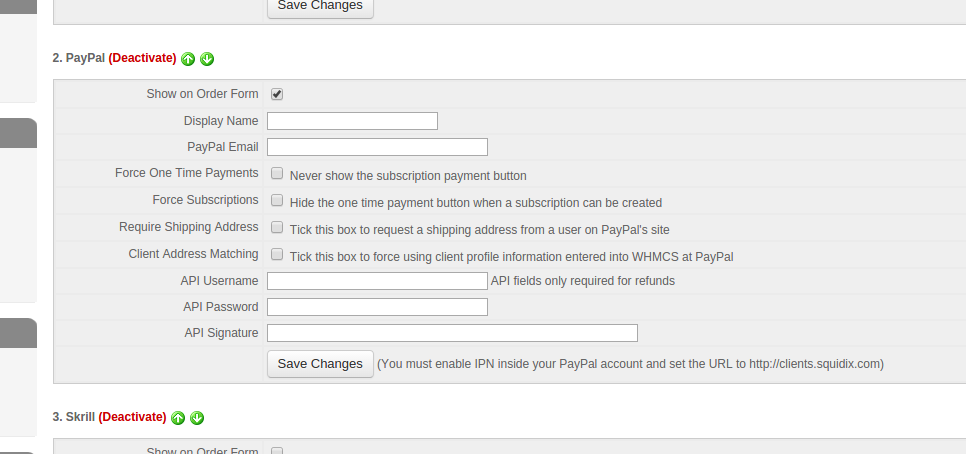The image size is (966, 454).
Task: Click into the PayPal Email field
Action: [x=377, y=147]
